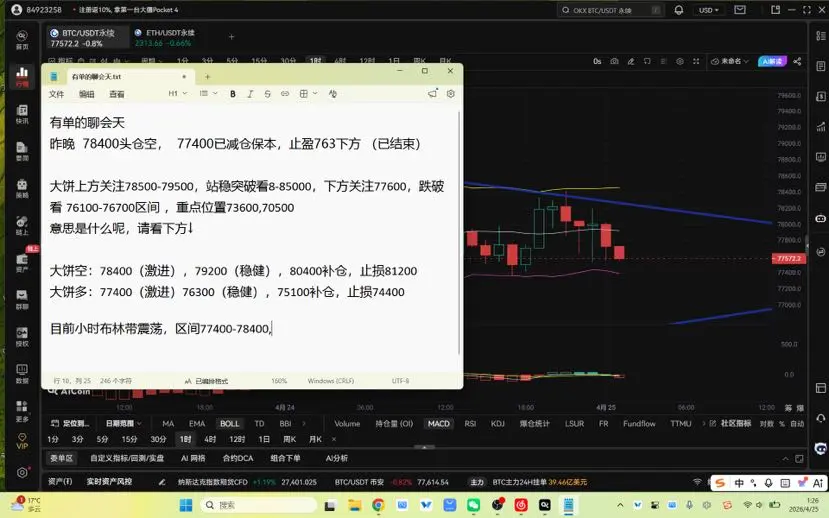
Task: Open the VIP sidebar icon
Action: tap(22, 441)
